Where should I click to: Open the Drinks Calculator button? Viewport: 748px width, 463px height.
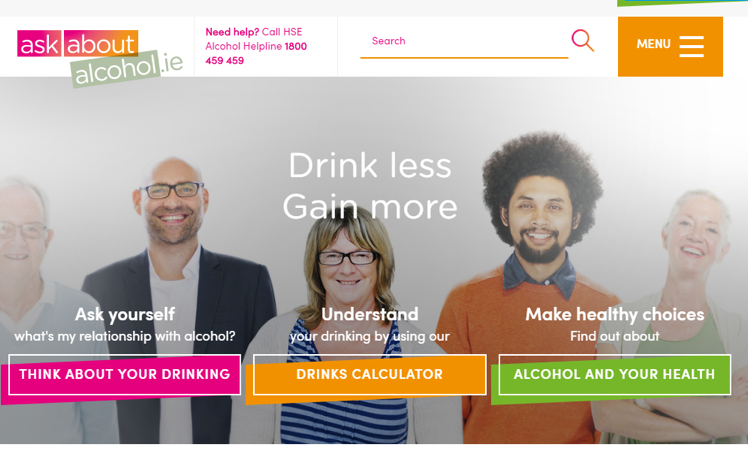point(370,374)
